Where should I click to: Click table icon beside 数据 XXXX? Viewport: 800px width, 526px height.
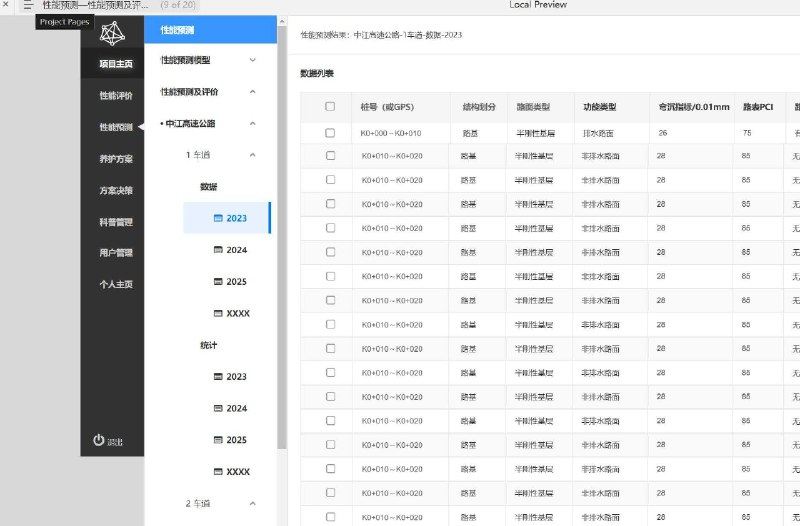pos(218,313)
